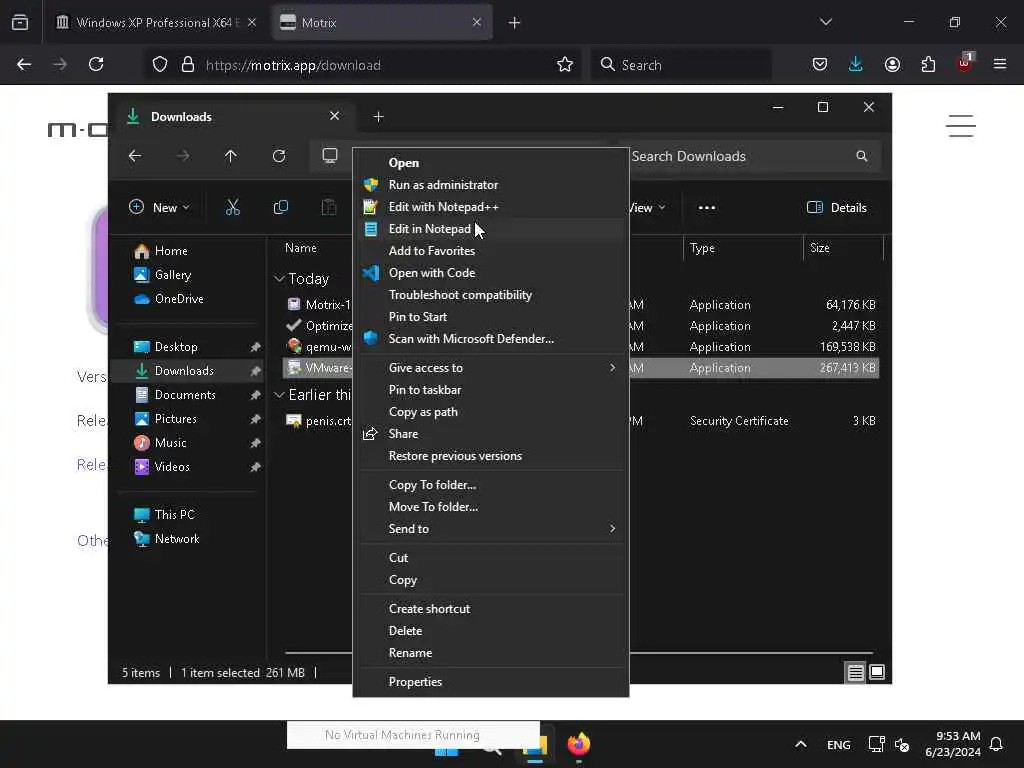Select Scan with Microsoft Defender
This screenshot has width=1024, height=768.
click(x=490, y=339)
